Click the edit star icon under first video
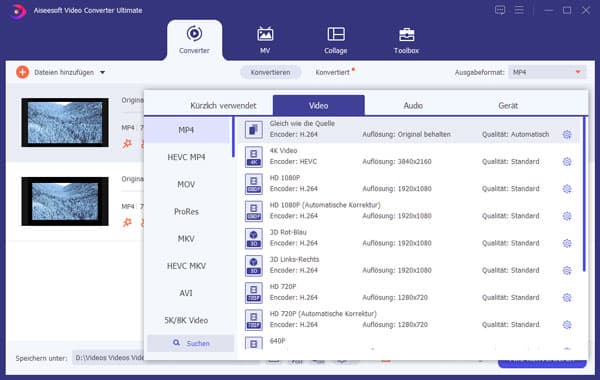 tap(127, 144)
